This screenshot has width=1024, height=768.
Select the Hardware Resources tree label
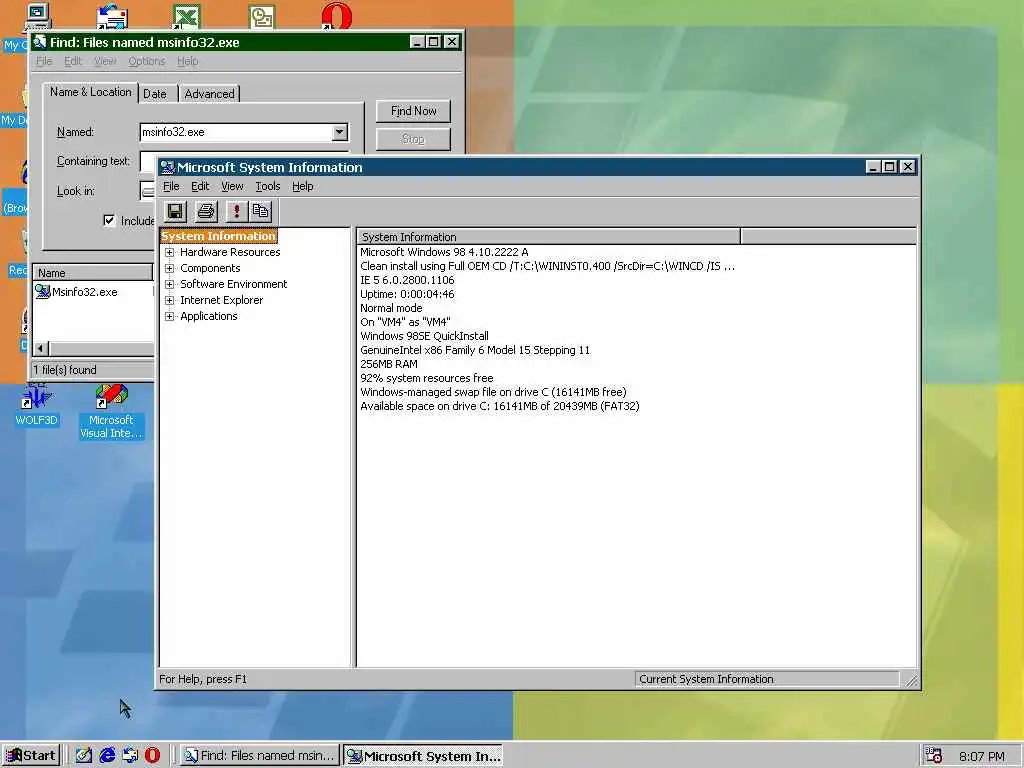230,252
